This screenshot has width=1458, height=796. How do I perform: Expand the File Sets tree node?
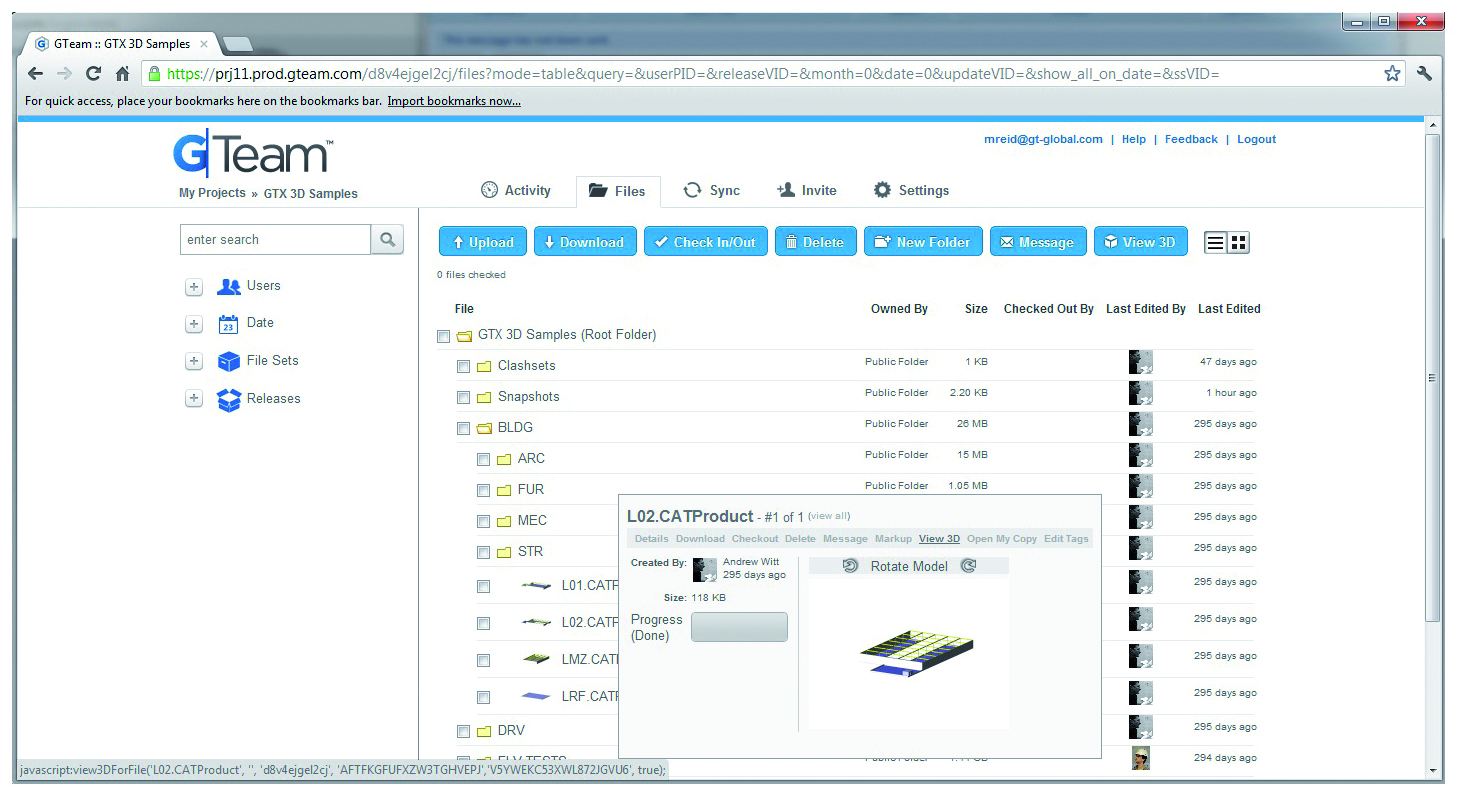coord(194,362)
